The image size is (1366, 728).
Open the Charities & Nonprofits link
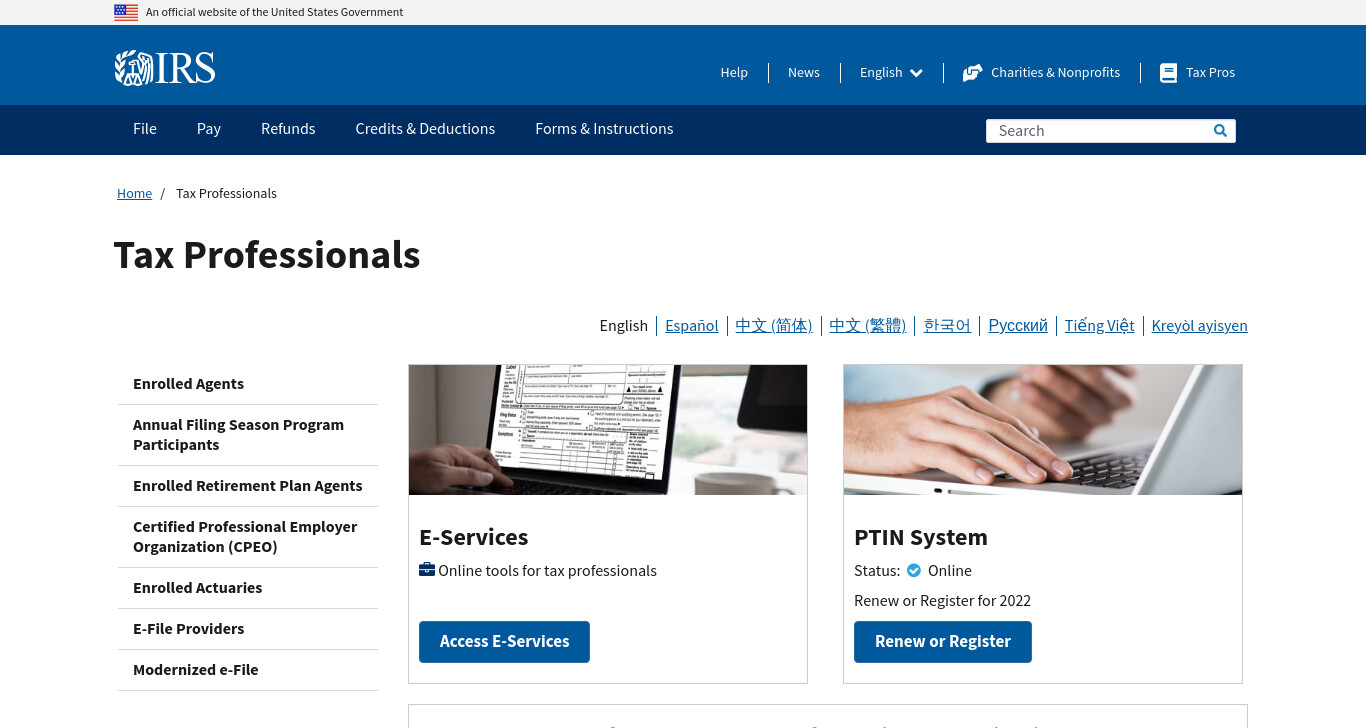click(1055, 72)
